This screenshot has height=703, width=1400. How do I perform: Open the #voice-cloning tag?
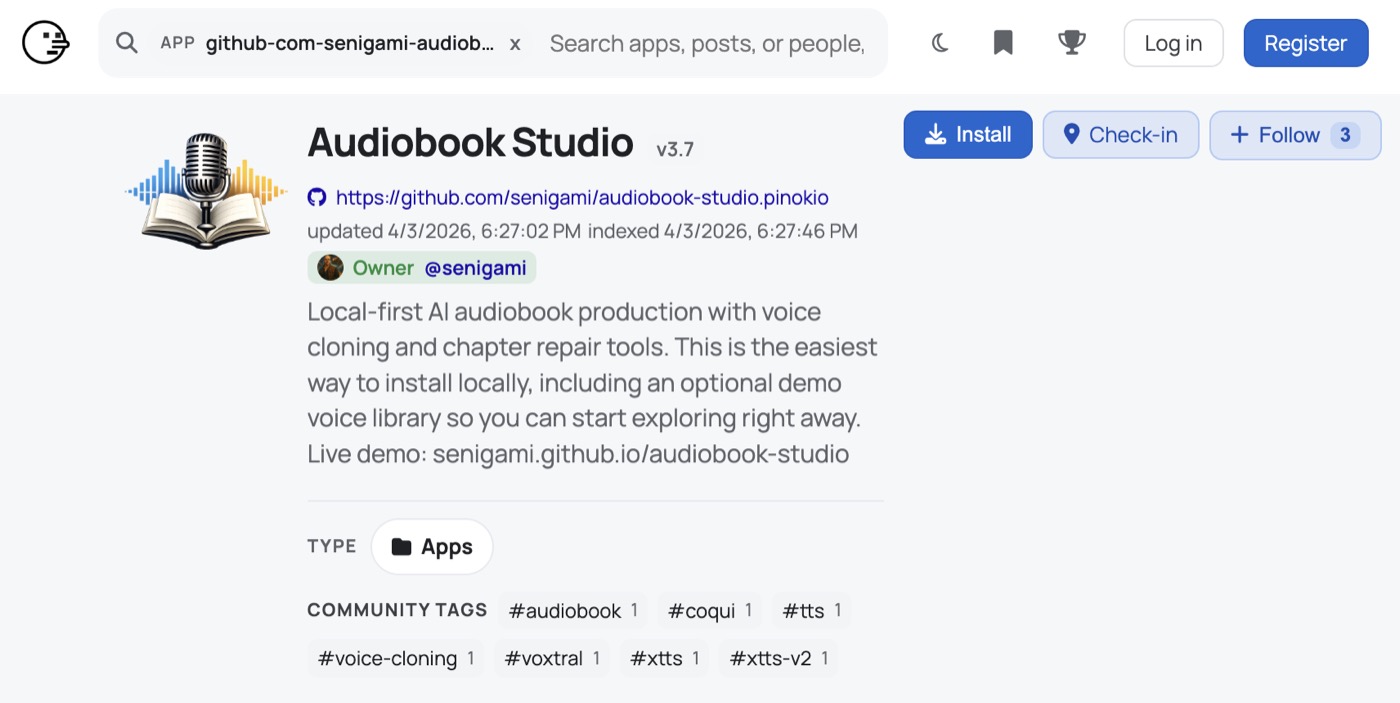[x=396, y=658]
